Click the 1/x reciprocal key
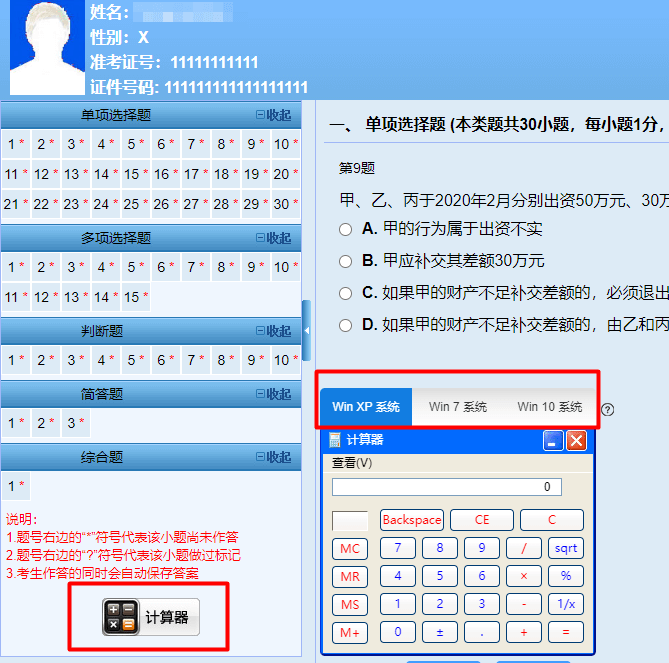Viewport: 669px width, 663px height. (x=566, y=604)
